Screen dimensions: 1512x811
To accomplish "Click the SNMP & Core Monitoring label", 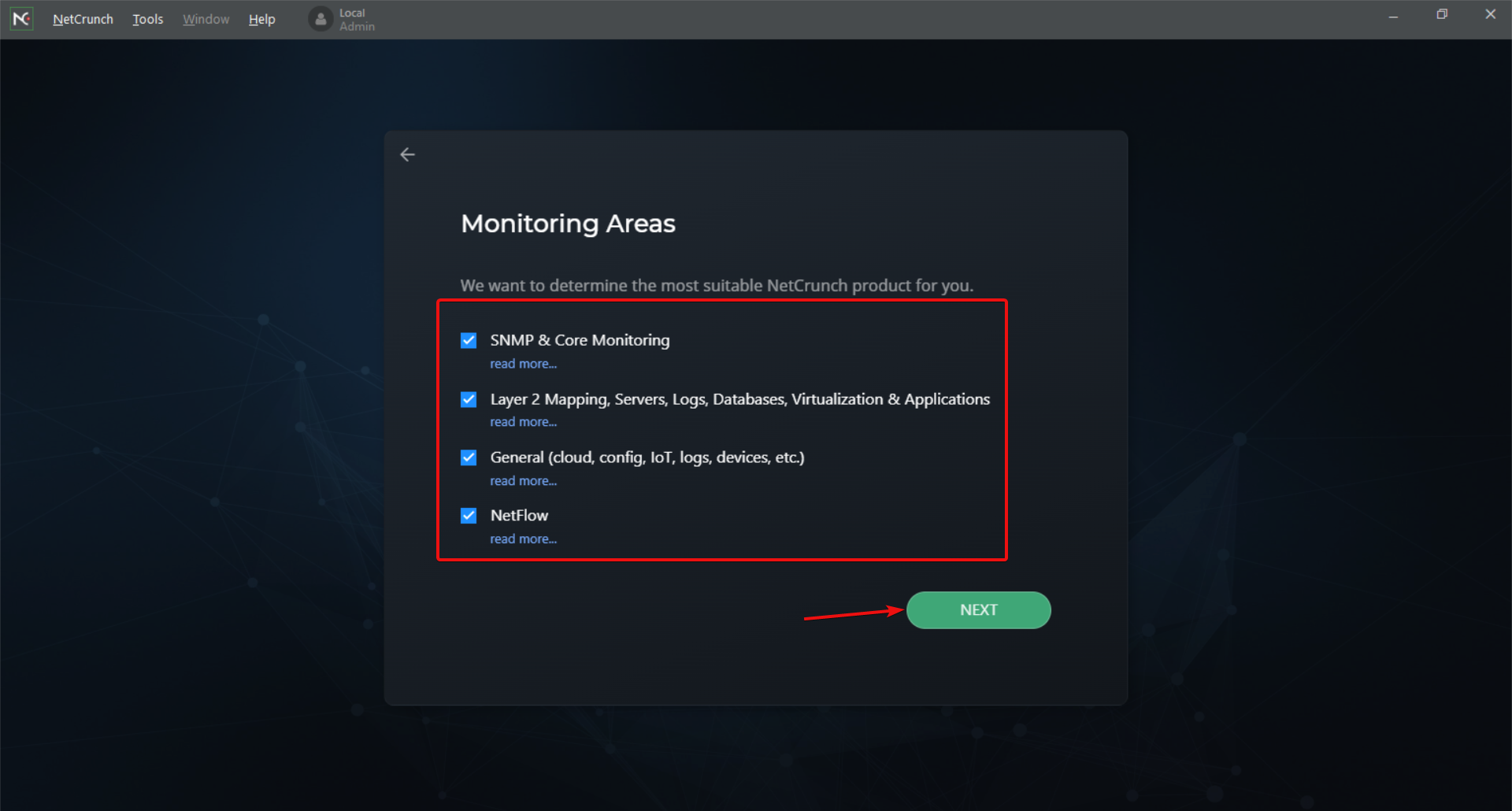I will [580, 340].
